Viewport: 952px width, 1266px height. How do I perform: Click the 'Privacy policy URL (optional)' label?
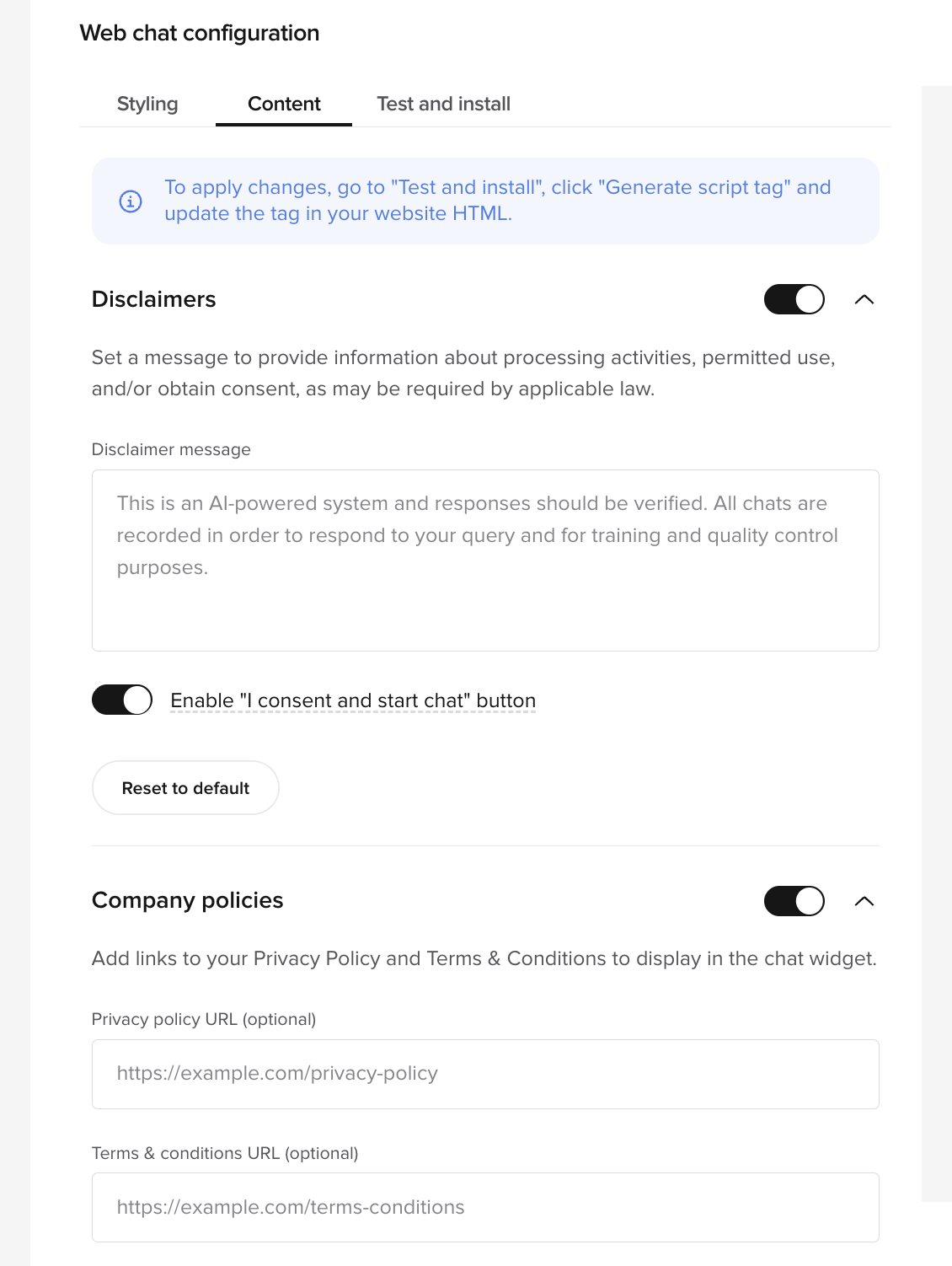pyautogui.click(x=204, y=1019)
